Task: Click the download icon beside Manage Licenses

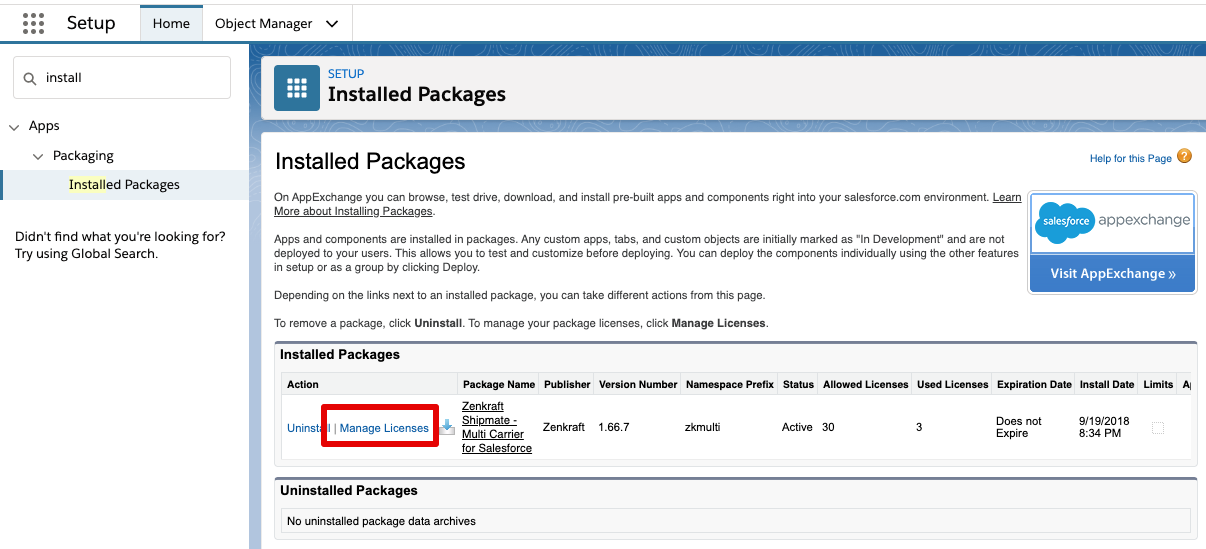Action: [448, 427]
